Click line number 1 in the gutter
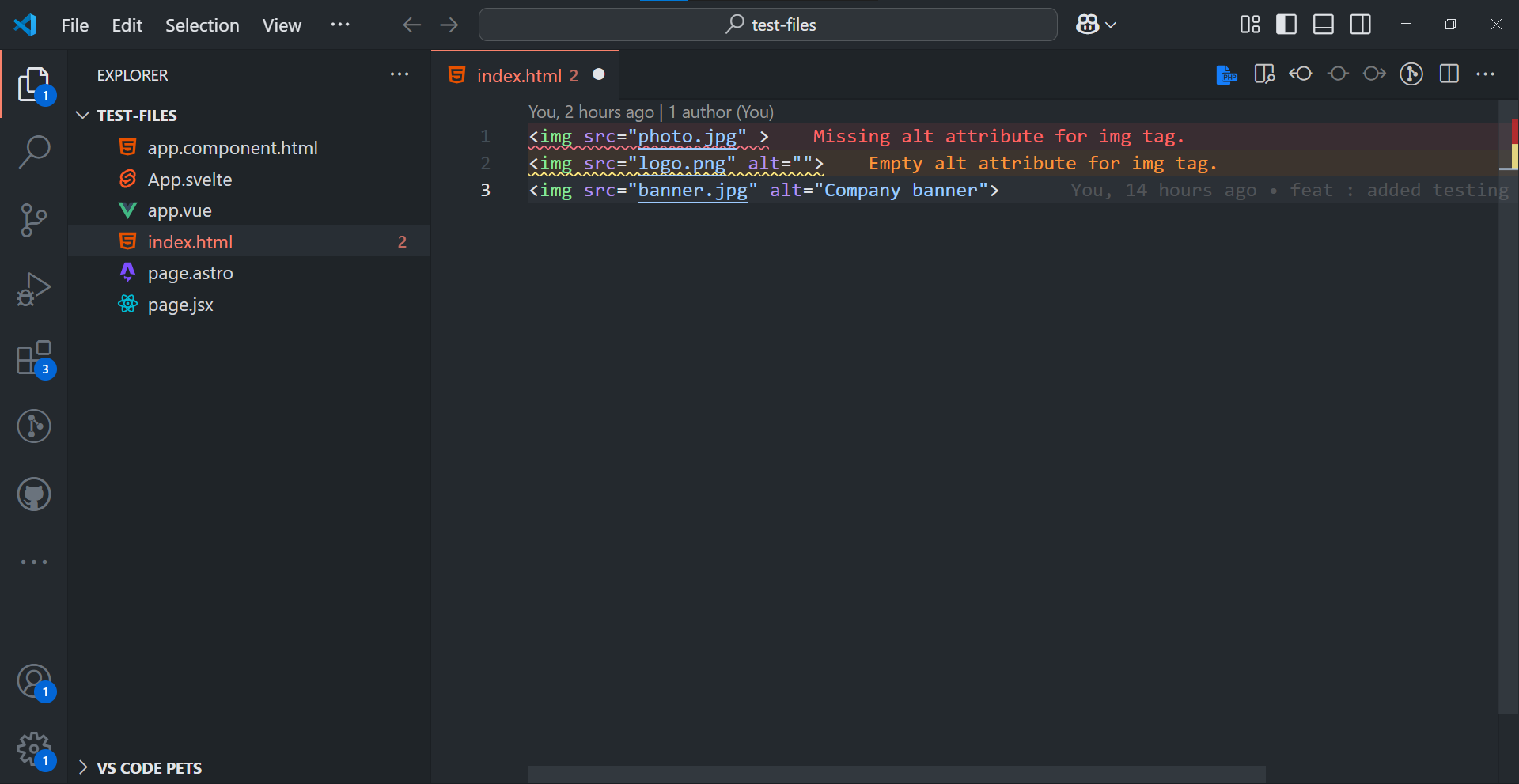The width and height of the screenshot is (1519, 784). click(485, 136)
